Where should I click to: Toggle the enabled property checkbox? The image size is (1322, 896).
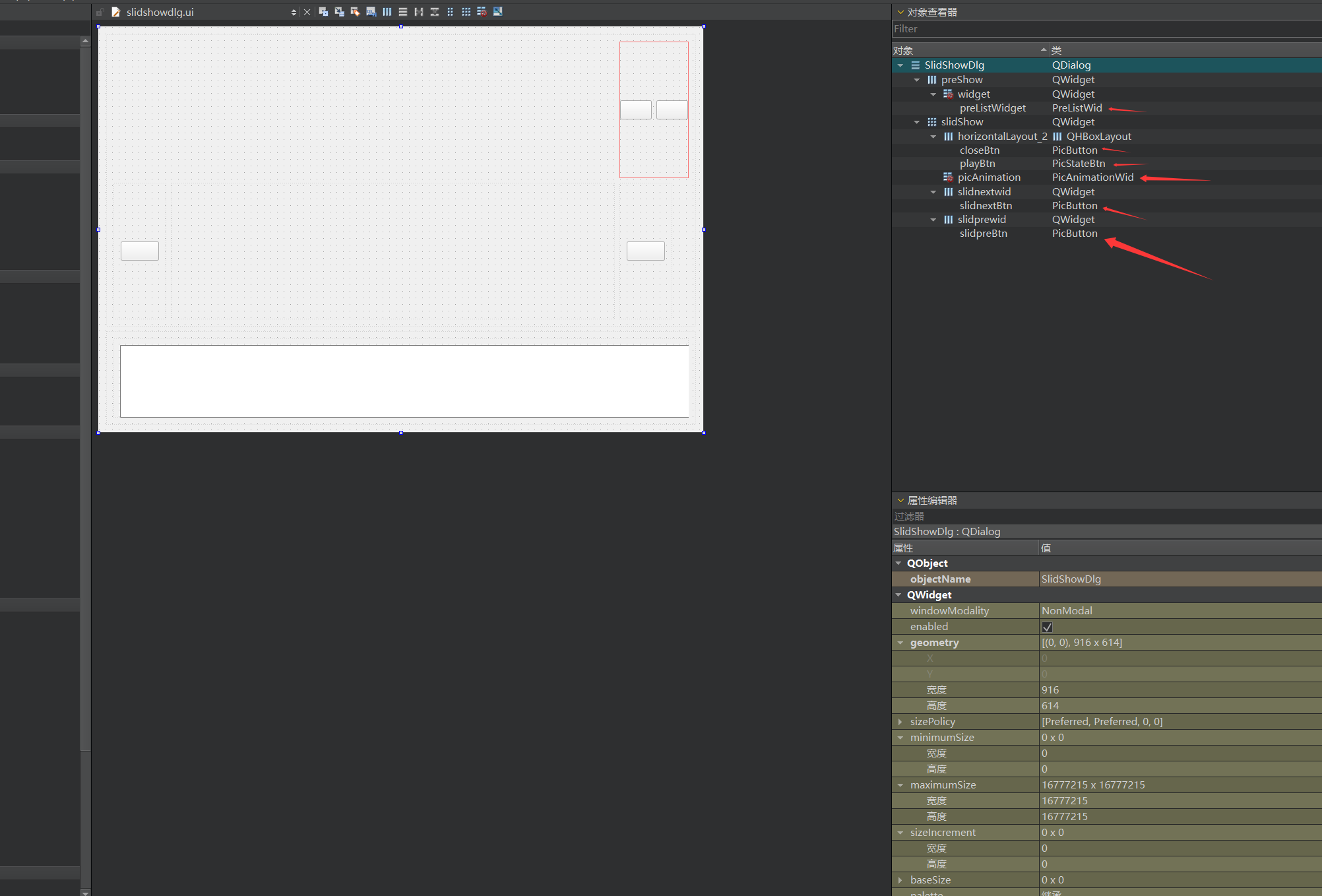point(1047,627)
